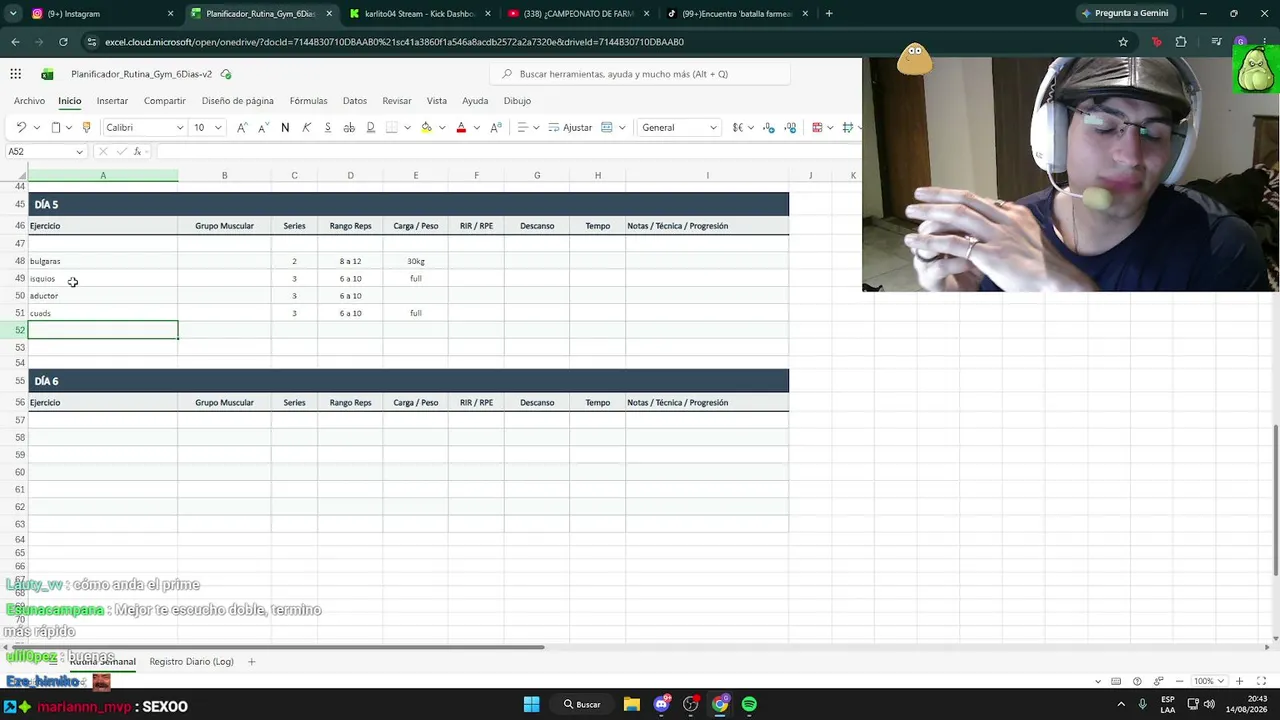Select column B header

(x=224, y=176)
